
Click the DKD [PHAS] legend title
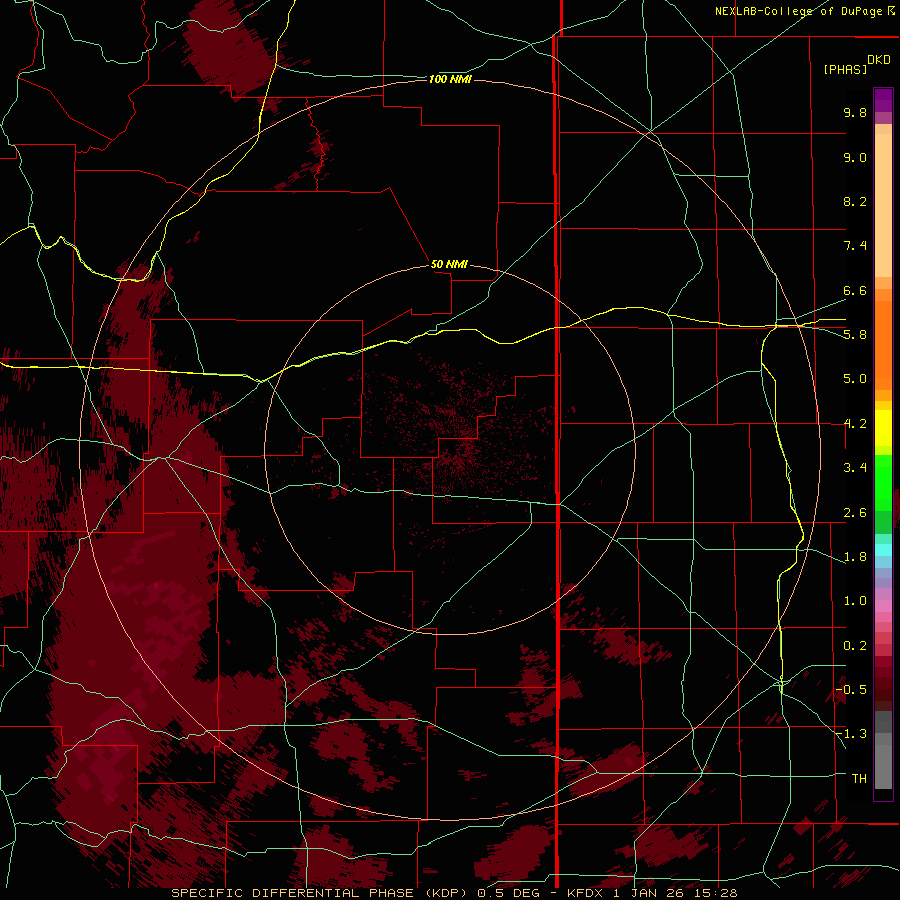pos(856,64)
